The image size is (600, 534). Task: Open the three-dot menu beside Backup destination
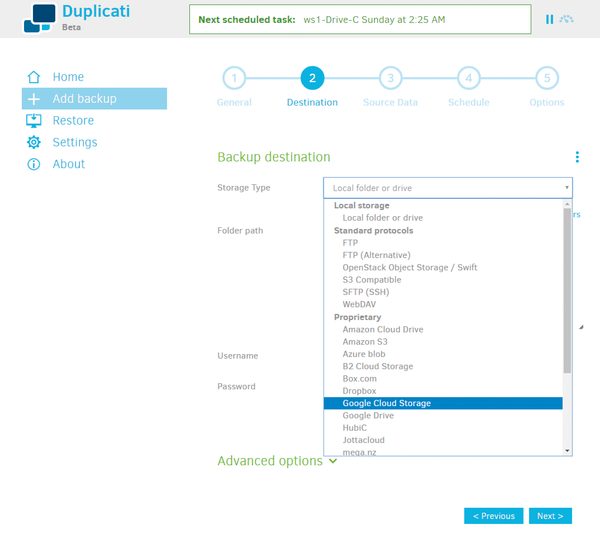(577, 157)
